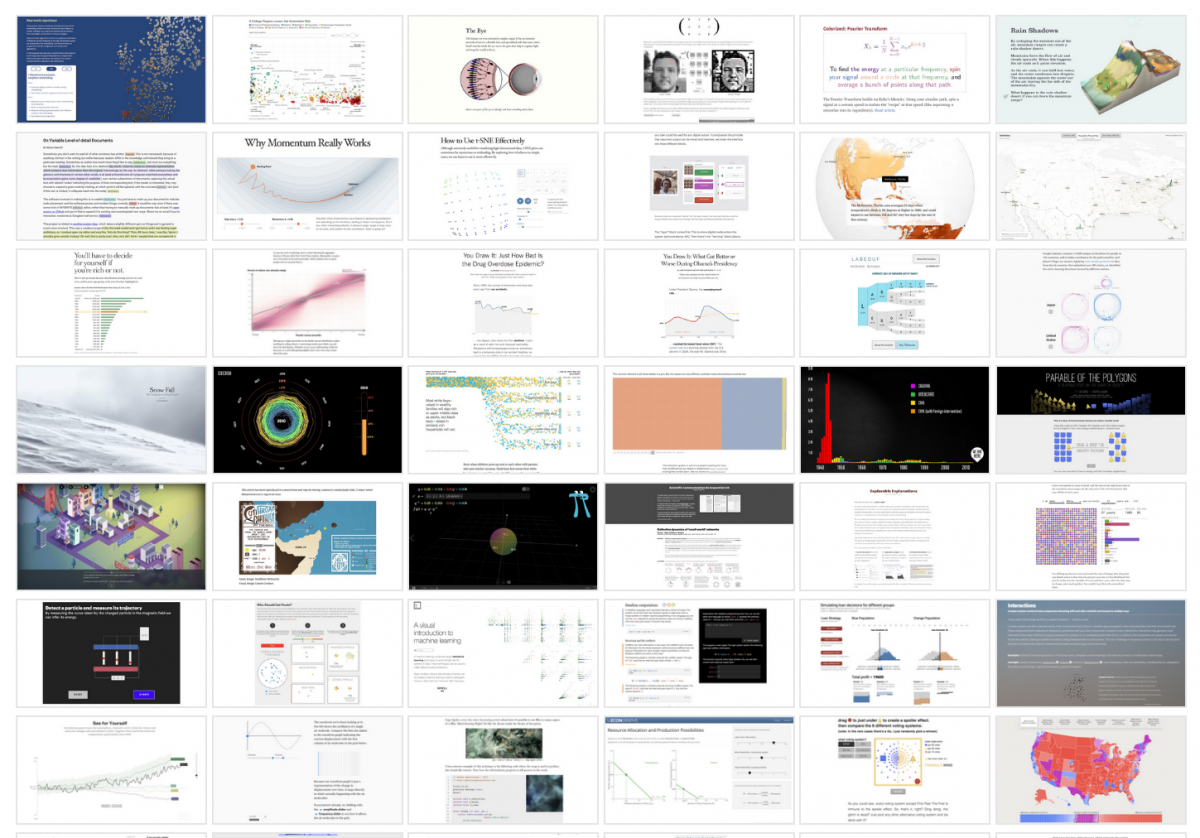Image resolution: width=1200 pixels, height=838 pixels.
Task: Open the Obama presidency "You Do It" thumbnail
Action: tap(698, 301)
